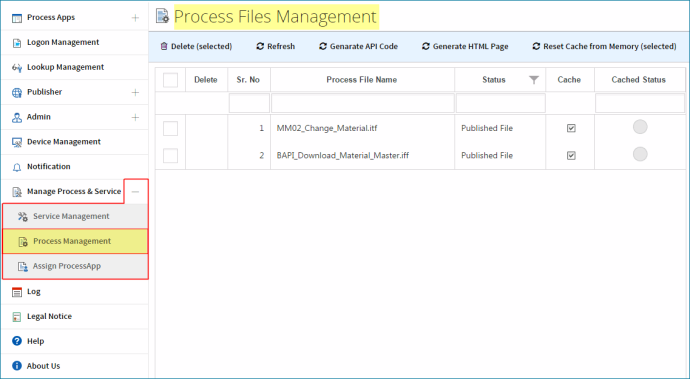This screenshot has width=690, height=379.
Task: Click the Cache column header
Action: pos(569,80)
